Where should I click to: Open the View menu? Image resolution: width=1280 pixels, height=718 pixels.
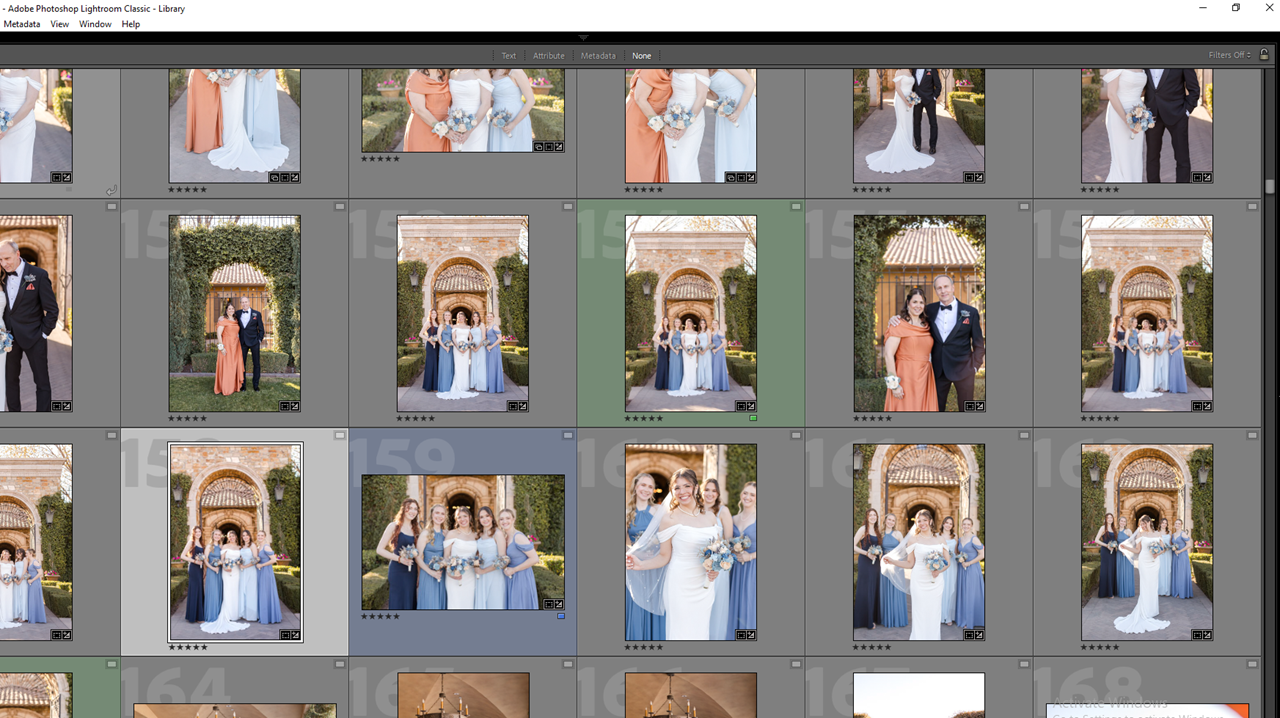[x=60, y=24]
